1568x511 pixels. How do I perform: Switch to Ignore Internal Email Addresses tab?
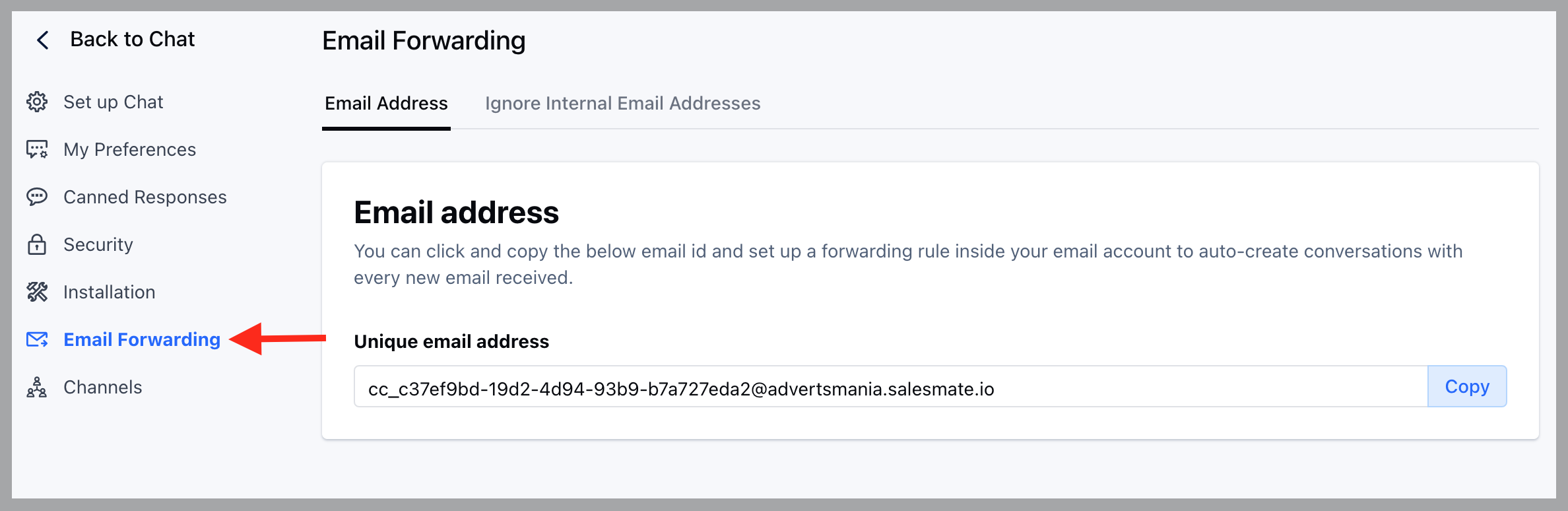[x=622, y=104]
